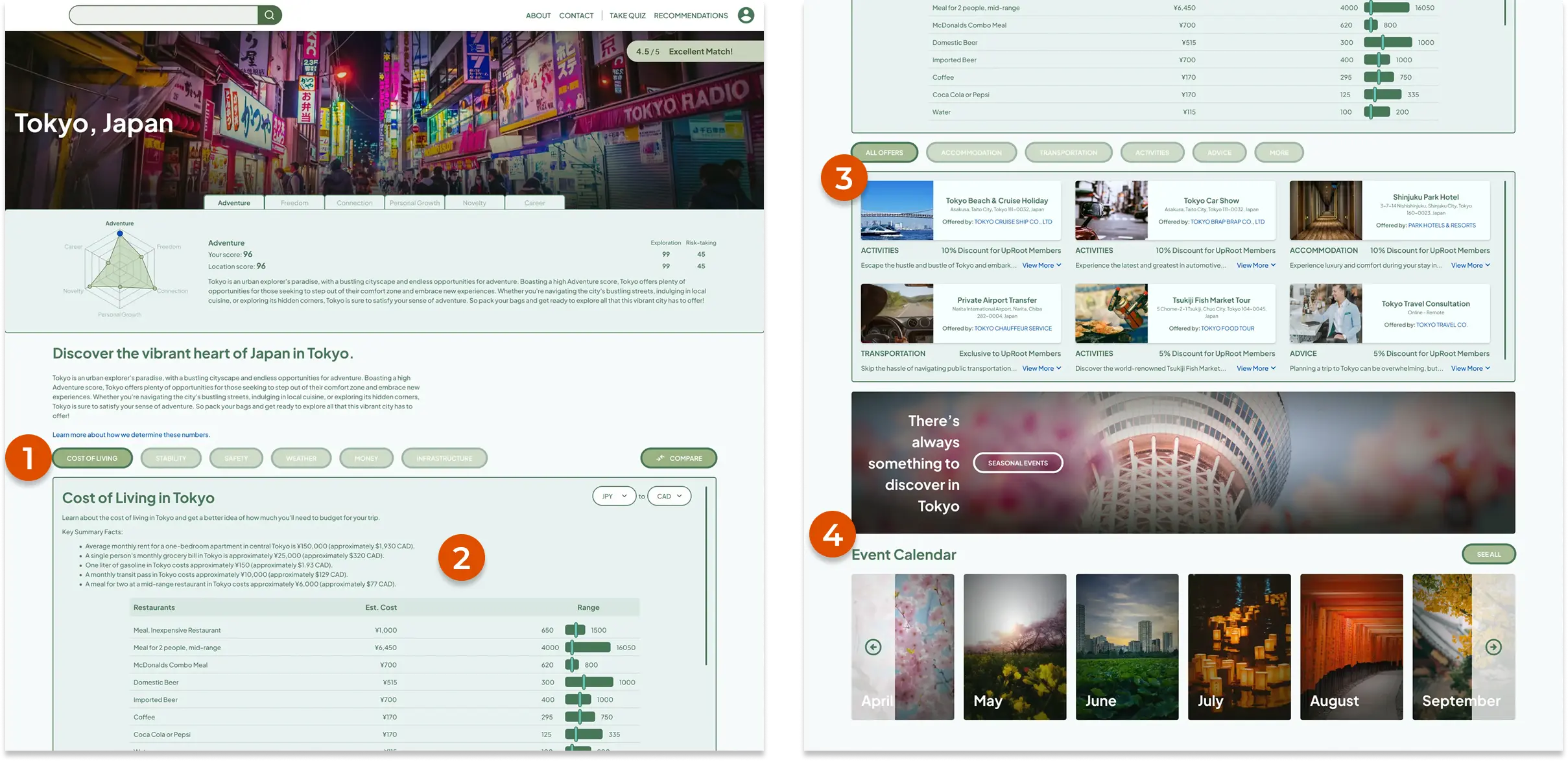Toggle the Weather category pill
Viewport: 1568px width, 761px height.
[x=301, y=458]
